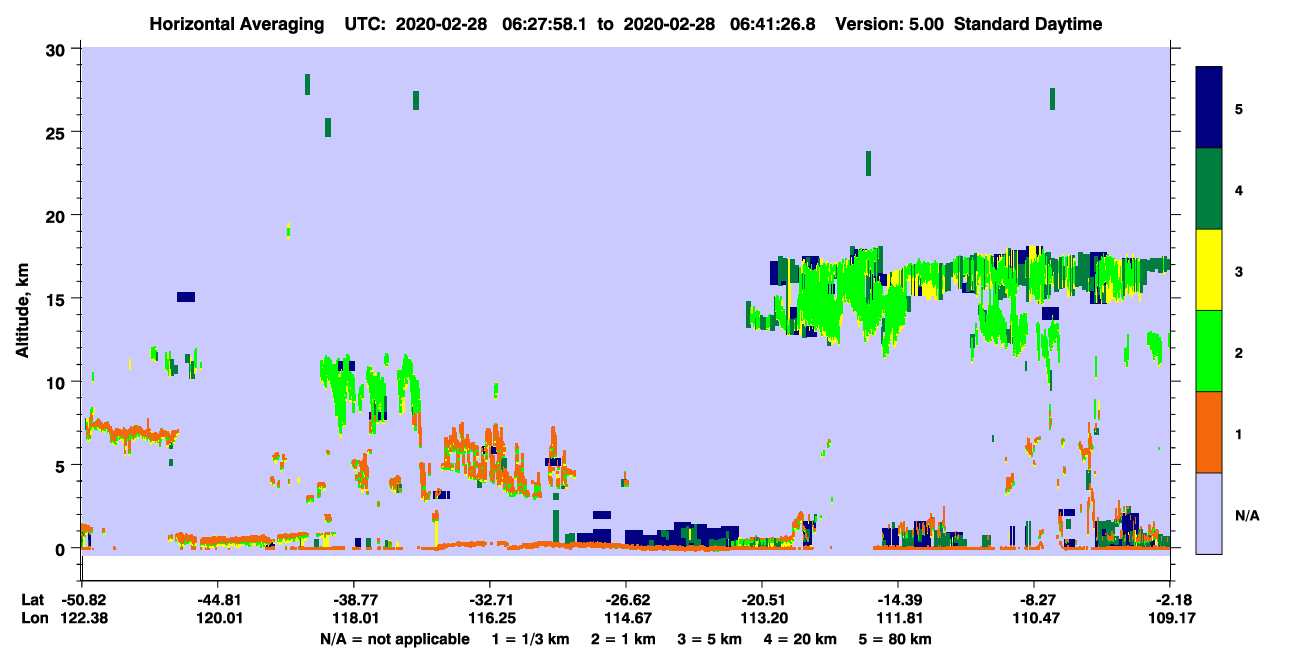Viewport: 1300px width, 667px height.
Task: Click the longitude value 109.17
Action: pyautogui.click(x=1171, y=618)
